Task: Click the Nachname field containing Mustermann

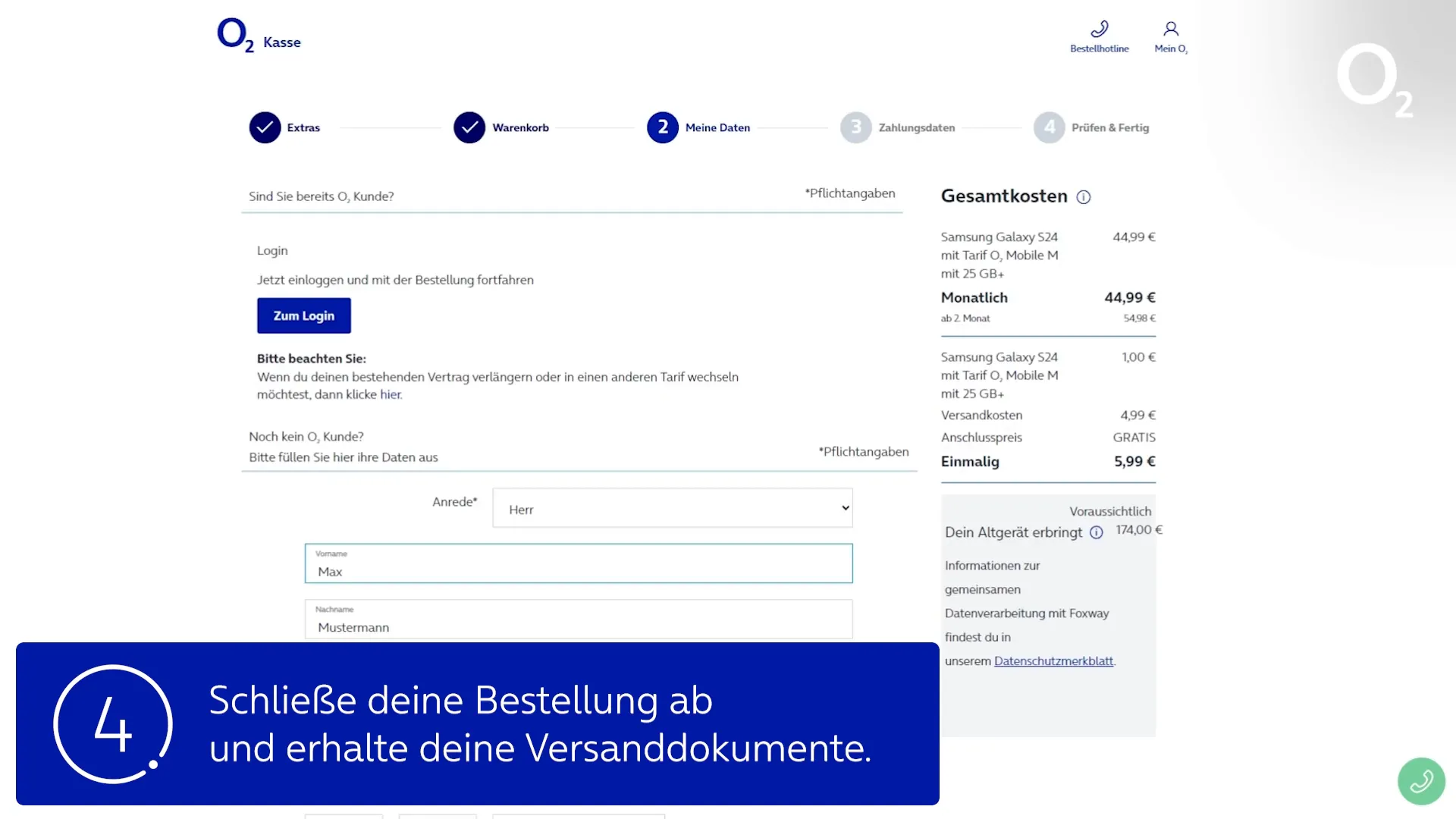Action: tap(579, 620)
